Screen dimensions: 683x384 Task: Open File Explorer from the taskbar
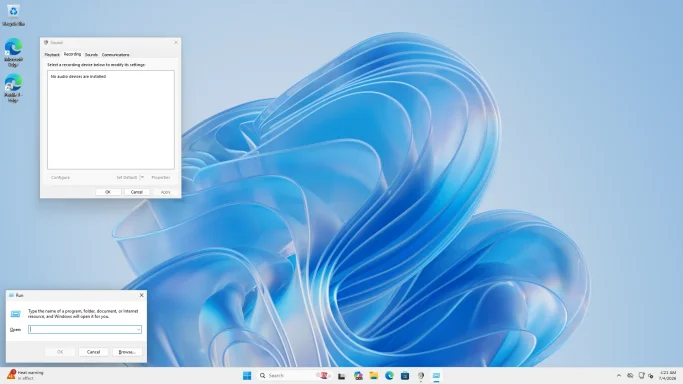(374, 376)
